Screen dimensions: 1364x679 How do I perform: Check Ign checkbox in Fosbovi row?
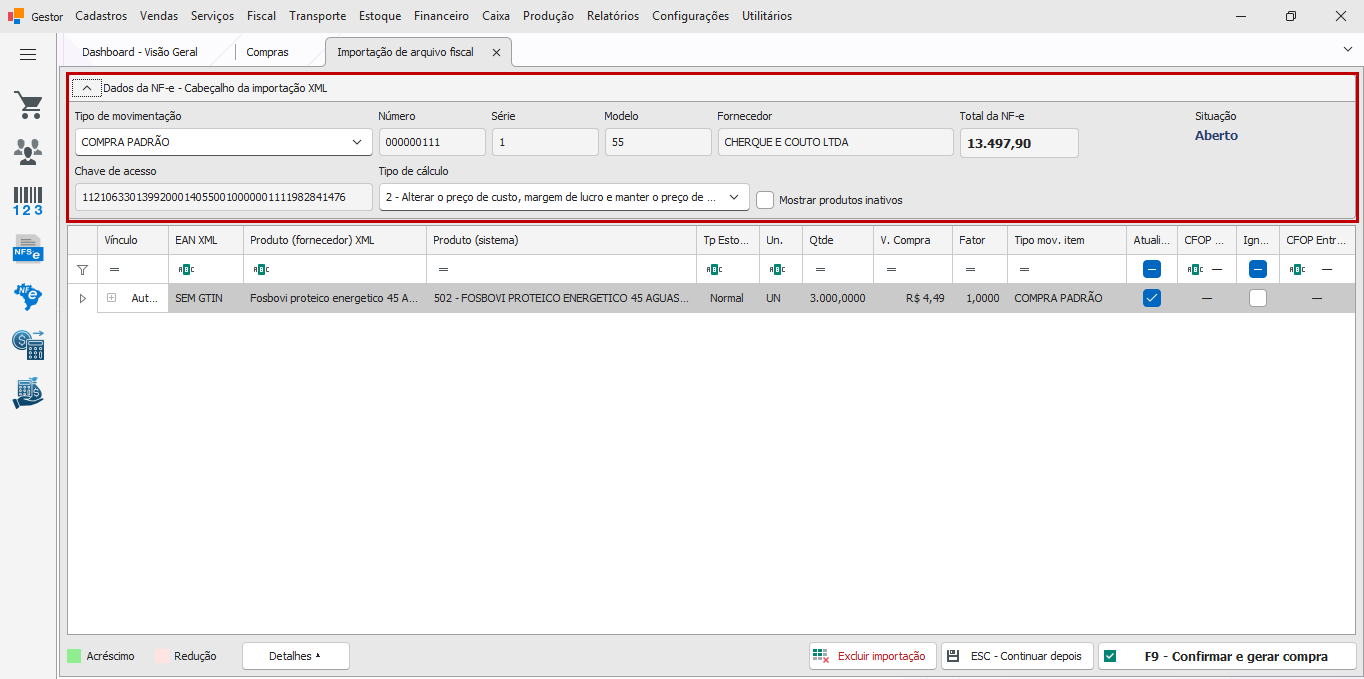coord(1258,298)
